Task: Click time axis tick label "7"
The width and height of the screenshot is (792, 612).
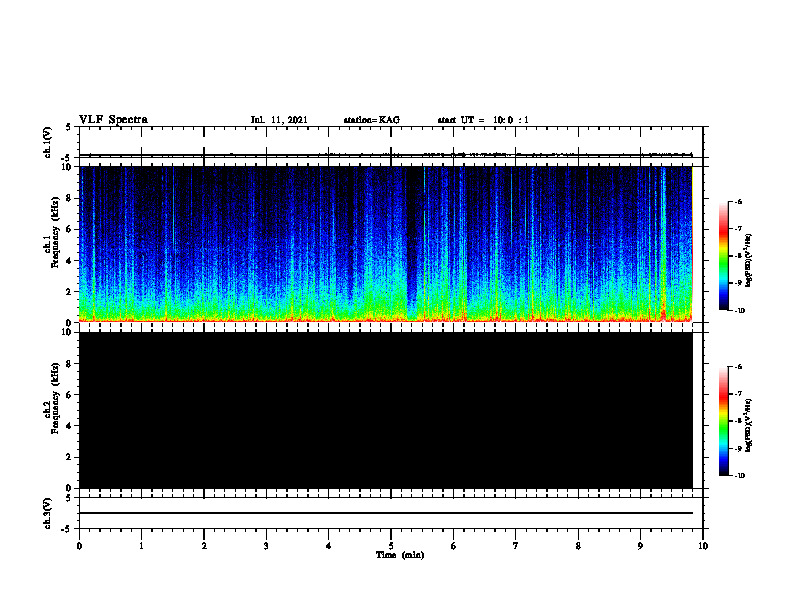Action: click(516, 546)
